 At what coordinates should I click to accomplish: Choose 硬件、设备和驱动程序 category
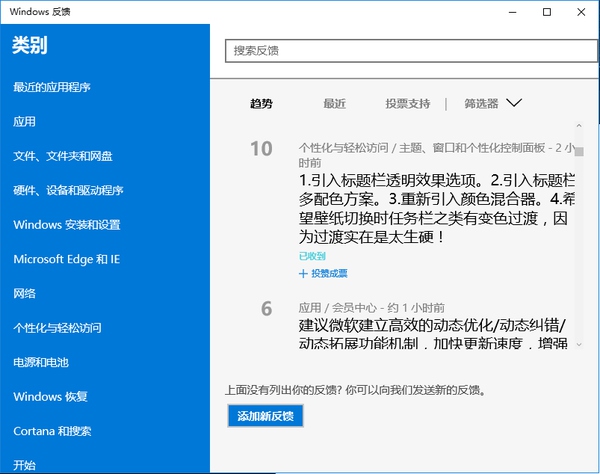[68, 191]
